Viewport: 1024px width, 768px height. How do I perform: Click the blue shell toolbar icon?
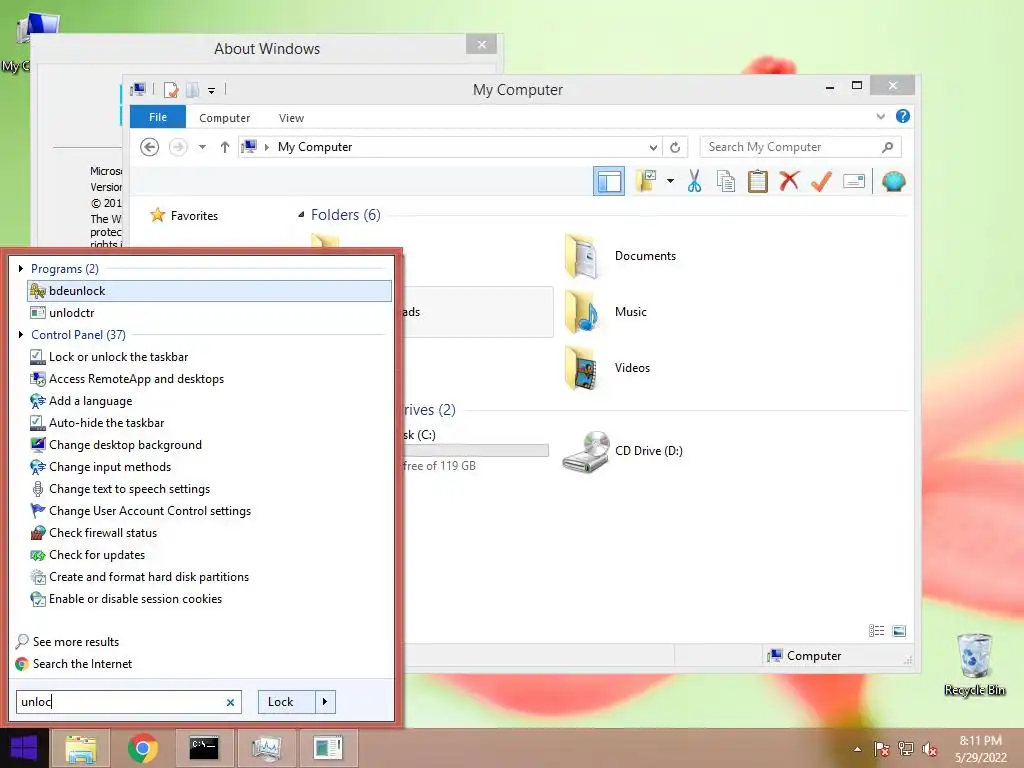click(x=893, y=181)
